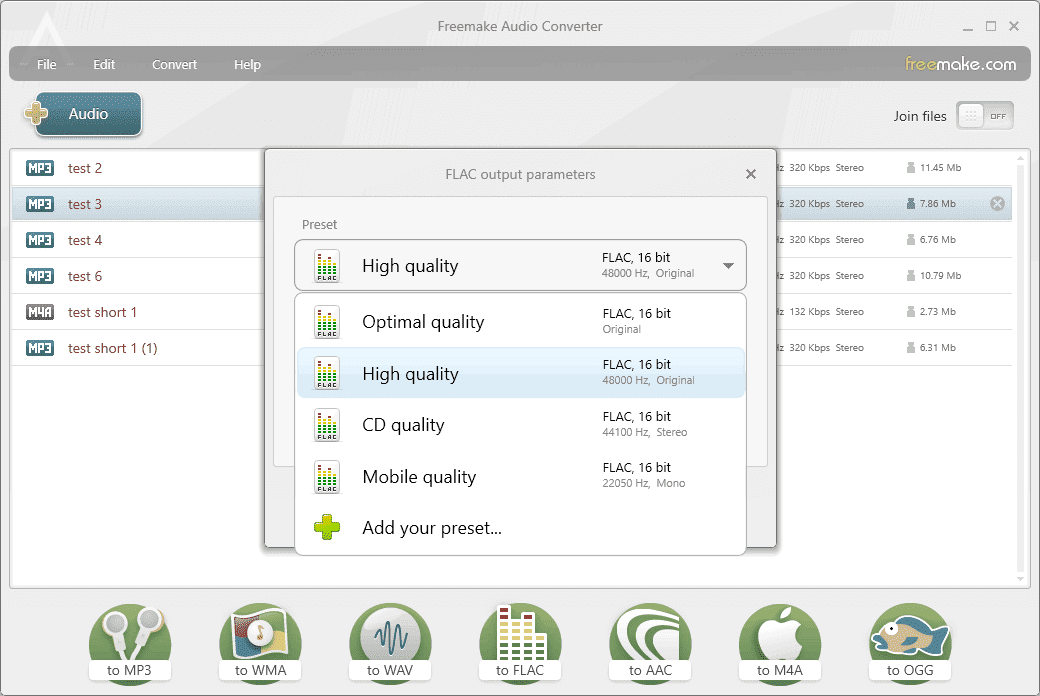Open the Edit menu
1040x696 pixels.
[x=104, y=64]
